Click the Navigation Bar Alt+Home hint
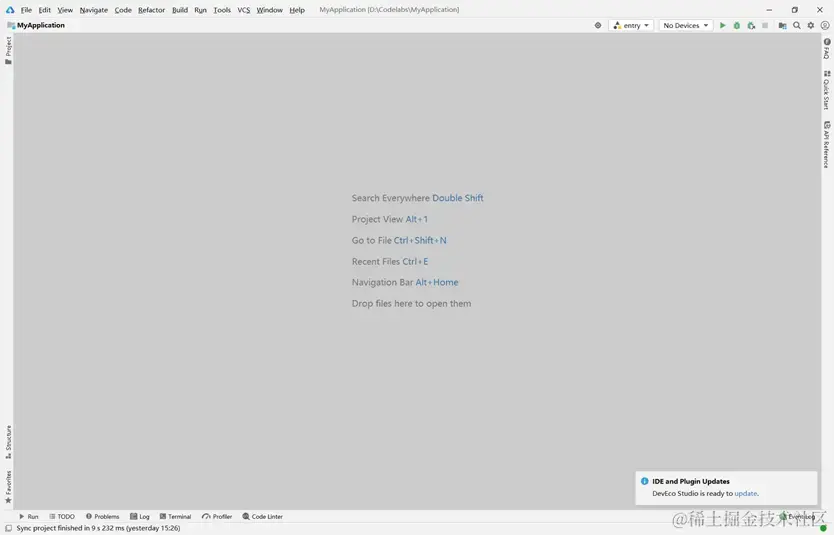Image resolution: width=834 pixels, height=535 pixels. coord(405,282)
